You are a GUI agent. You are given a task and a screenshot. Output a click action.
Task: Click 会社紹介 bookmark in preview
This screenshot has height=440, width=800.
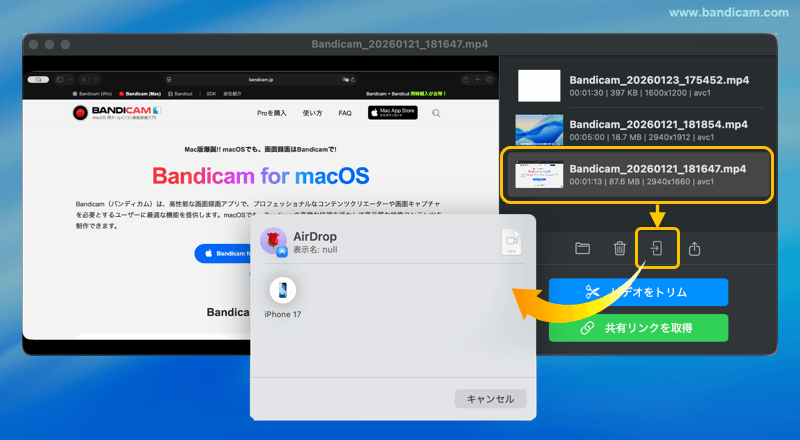233,94
